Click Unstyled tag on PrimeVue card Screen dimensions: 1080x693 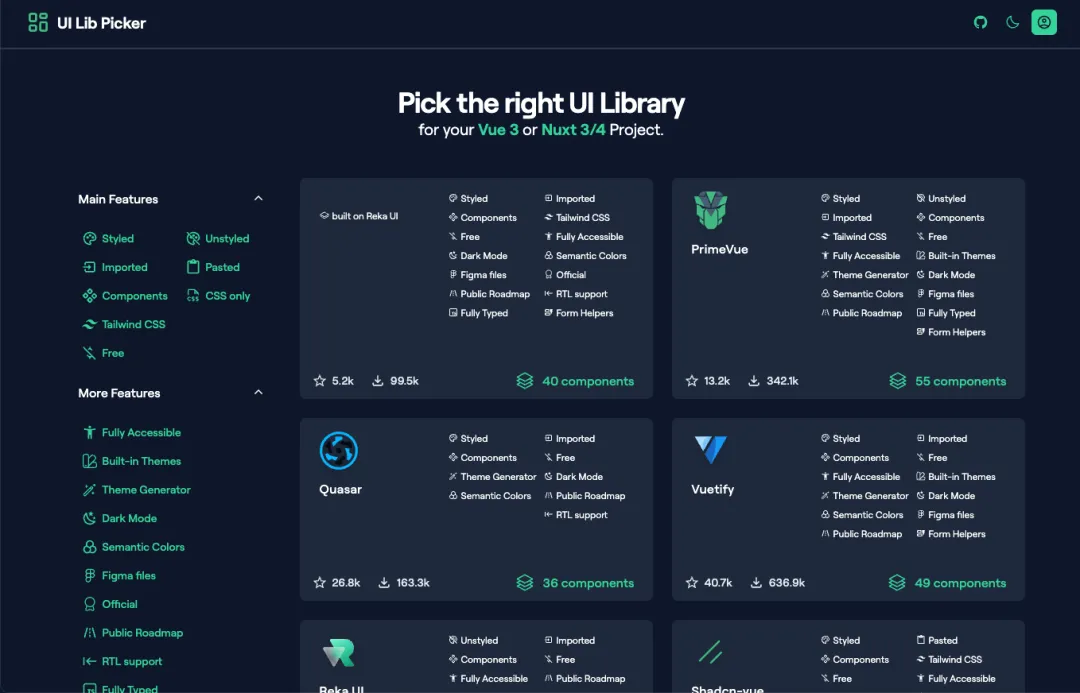[941, 198]
